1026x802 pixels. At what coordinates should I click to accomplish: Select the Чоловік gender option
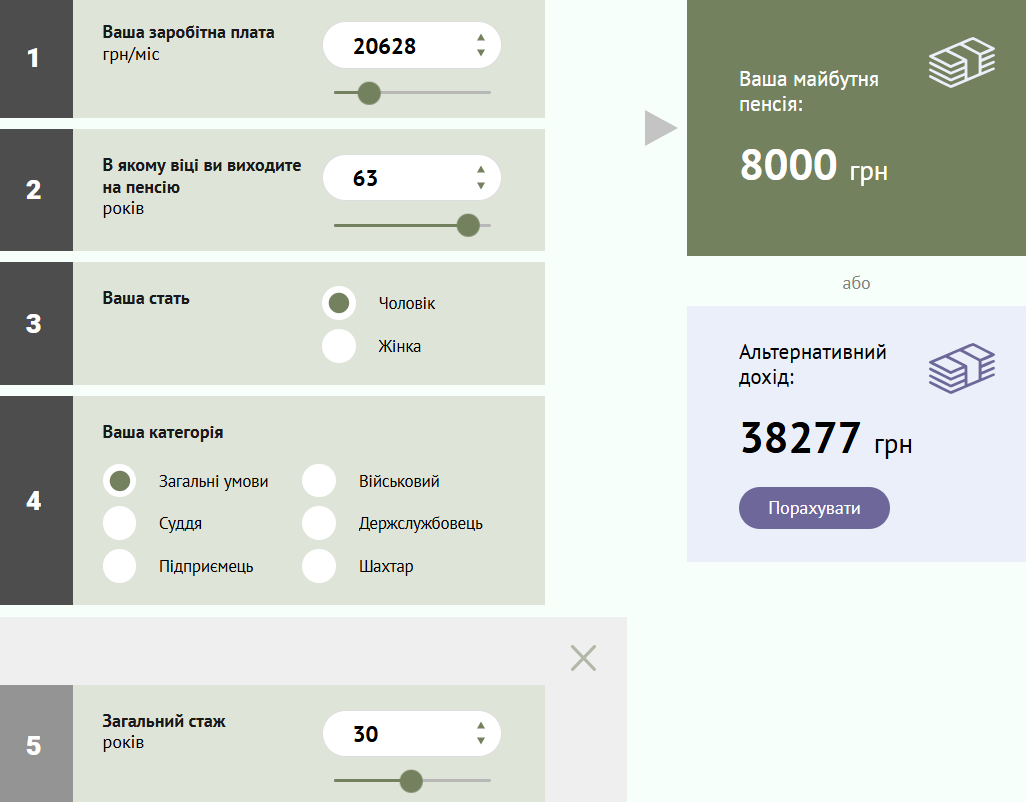click(x=339, y=302)
